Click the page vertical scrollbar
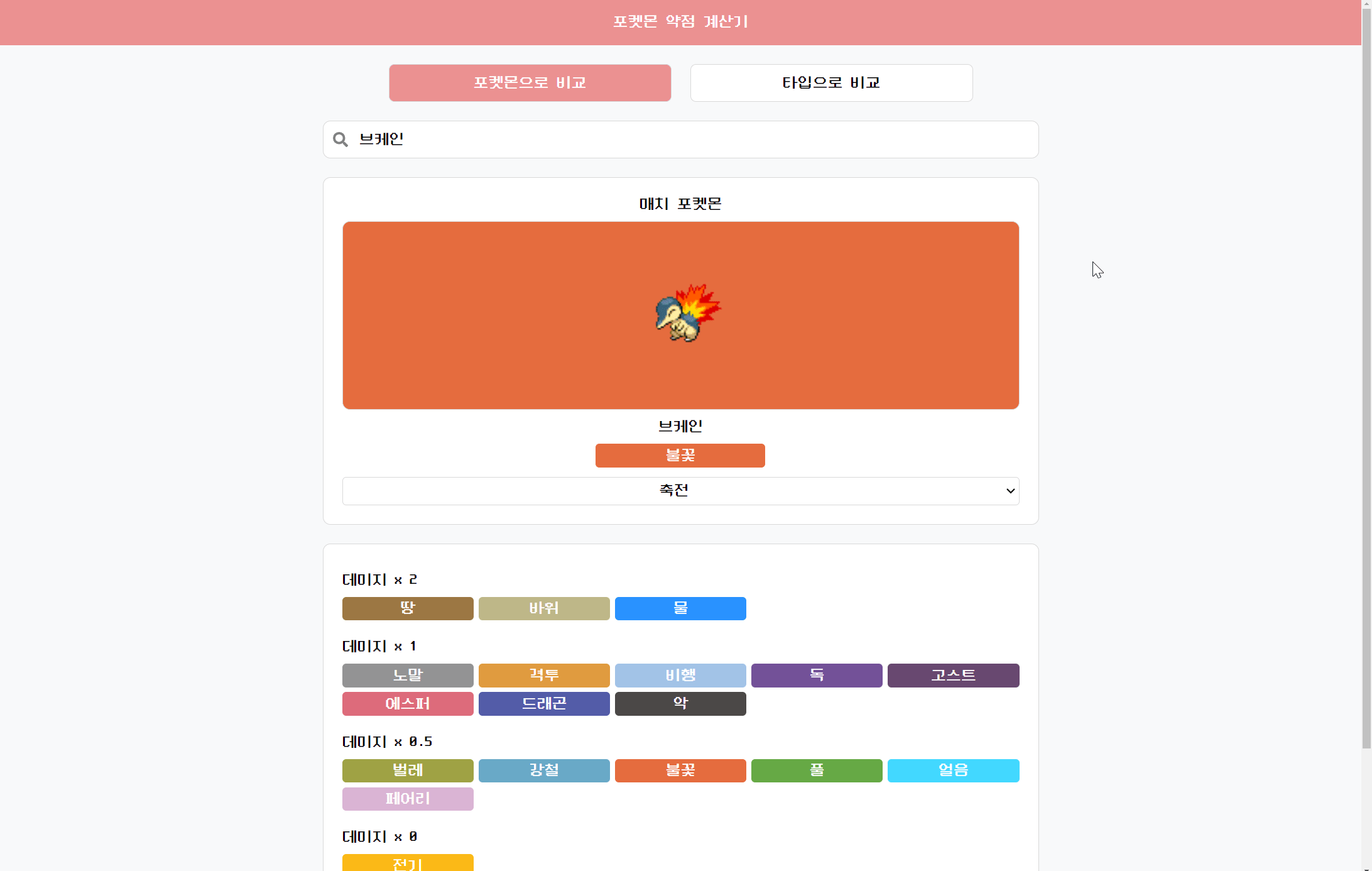The width and height of the screenshot is (1372, 871). pyautogui.click(x=1366, y=377)
